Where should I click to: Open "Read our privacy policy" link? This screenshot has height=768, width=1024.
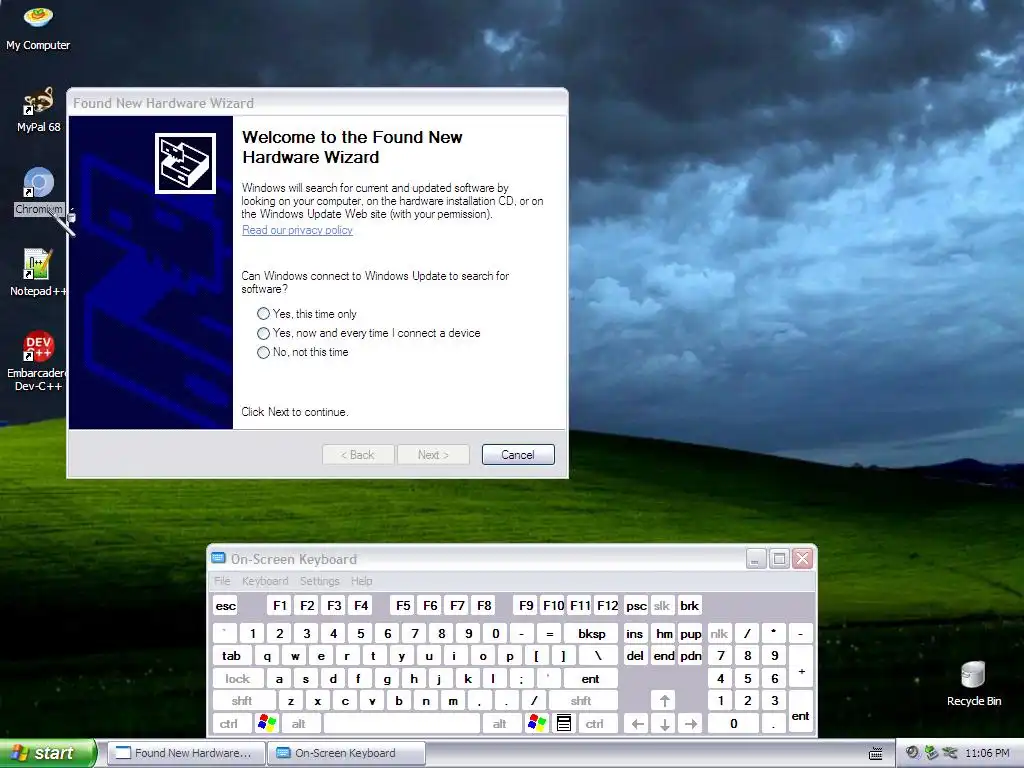click(297, 230)
